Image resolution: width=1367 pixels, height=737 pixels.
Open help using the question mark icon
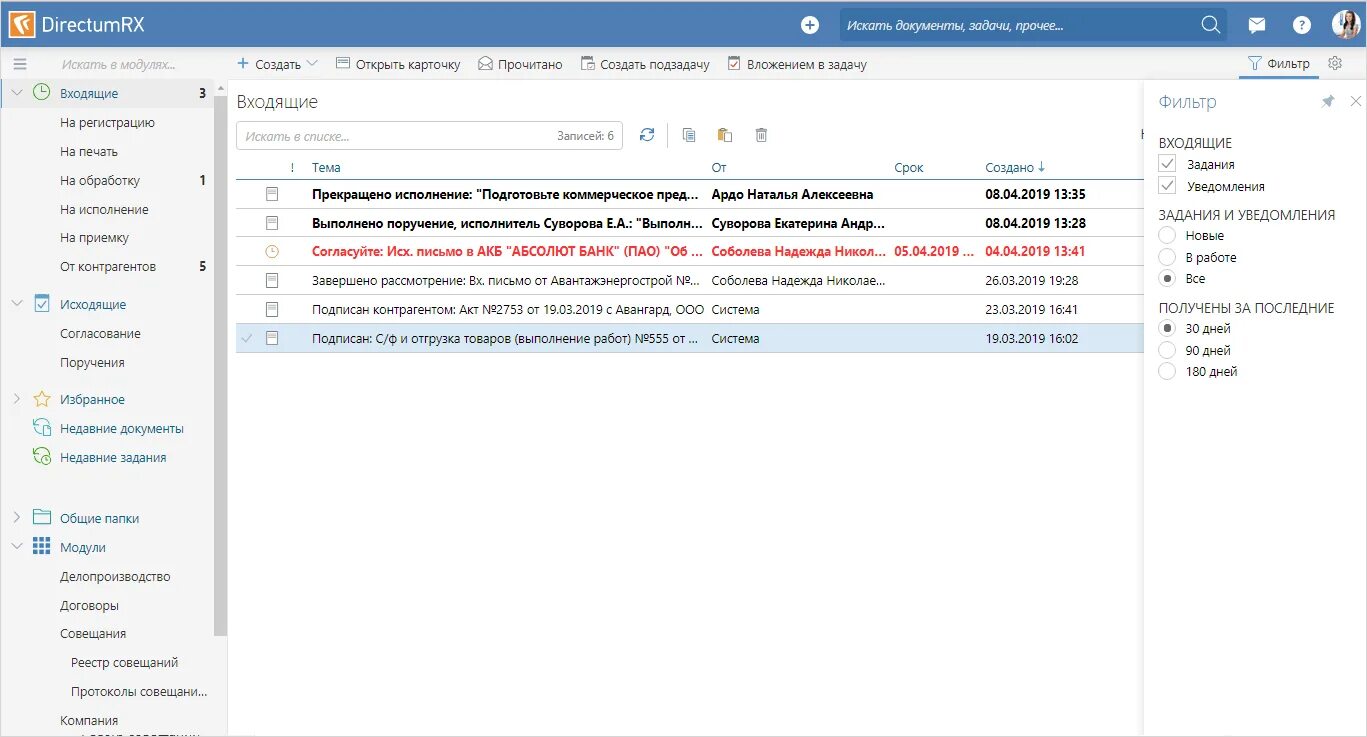tap(1301, 23)
